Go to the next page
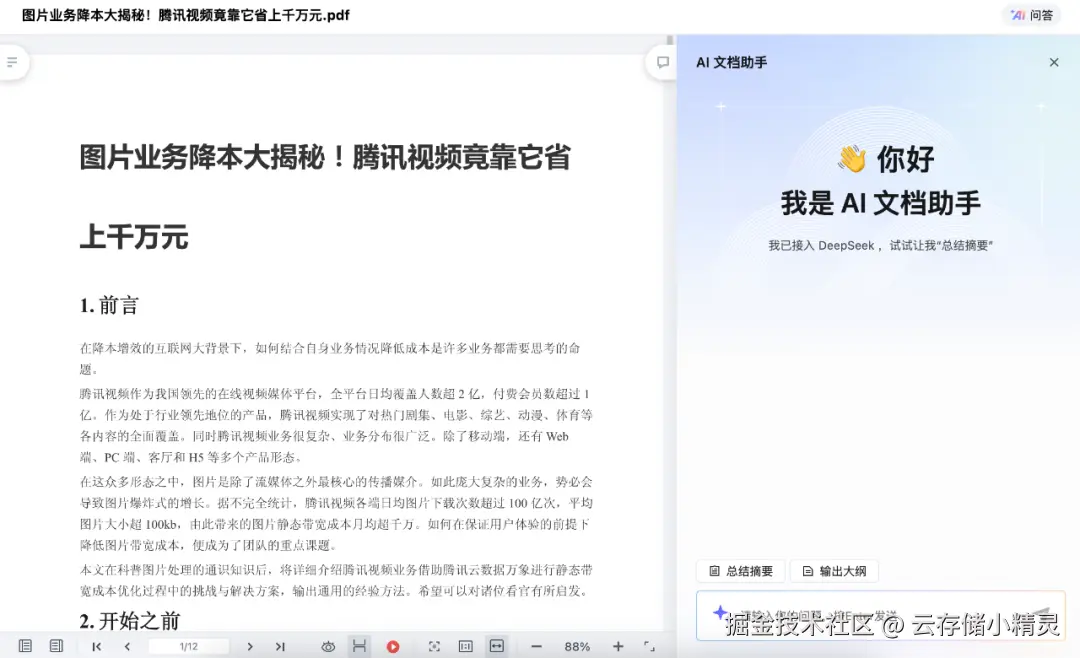The image size is (1080, 658). 249,645
